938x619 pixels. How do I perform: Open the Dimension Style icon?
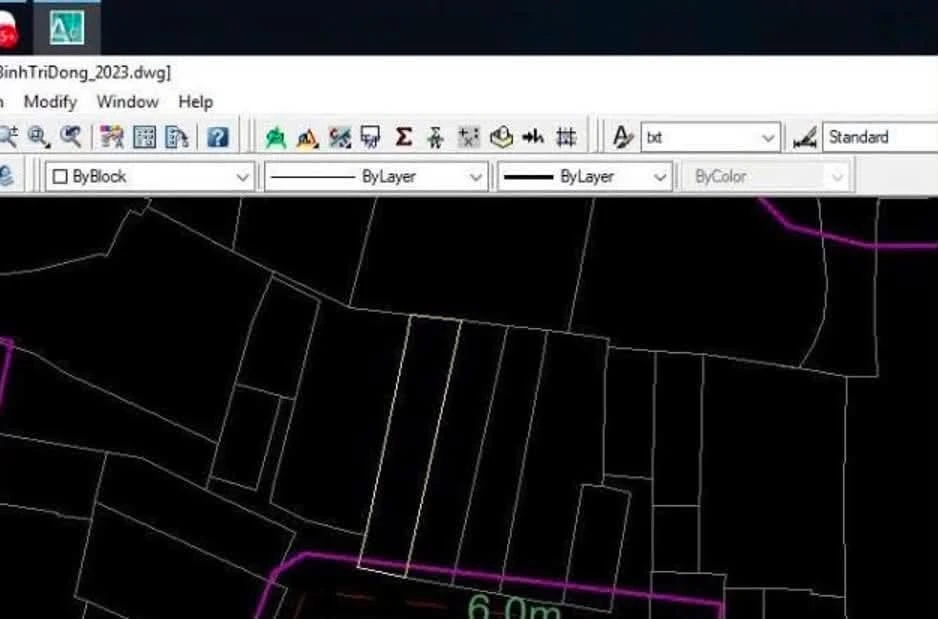click(805, 138)
